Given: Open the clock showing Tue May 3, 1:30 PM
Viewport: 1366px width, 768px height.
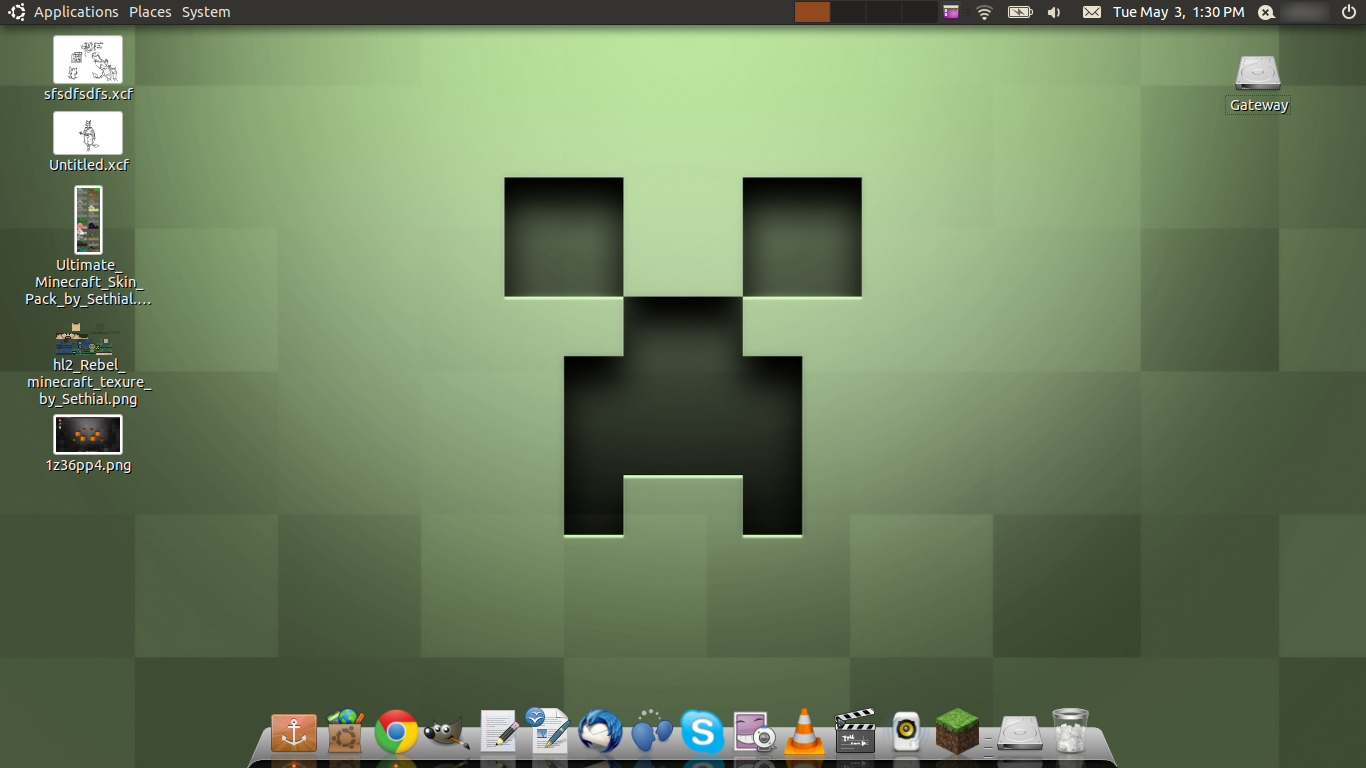Looking at the screenshot, I should (1178, 12).
